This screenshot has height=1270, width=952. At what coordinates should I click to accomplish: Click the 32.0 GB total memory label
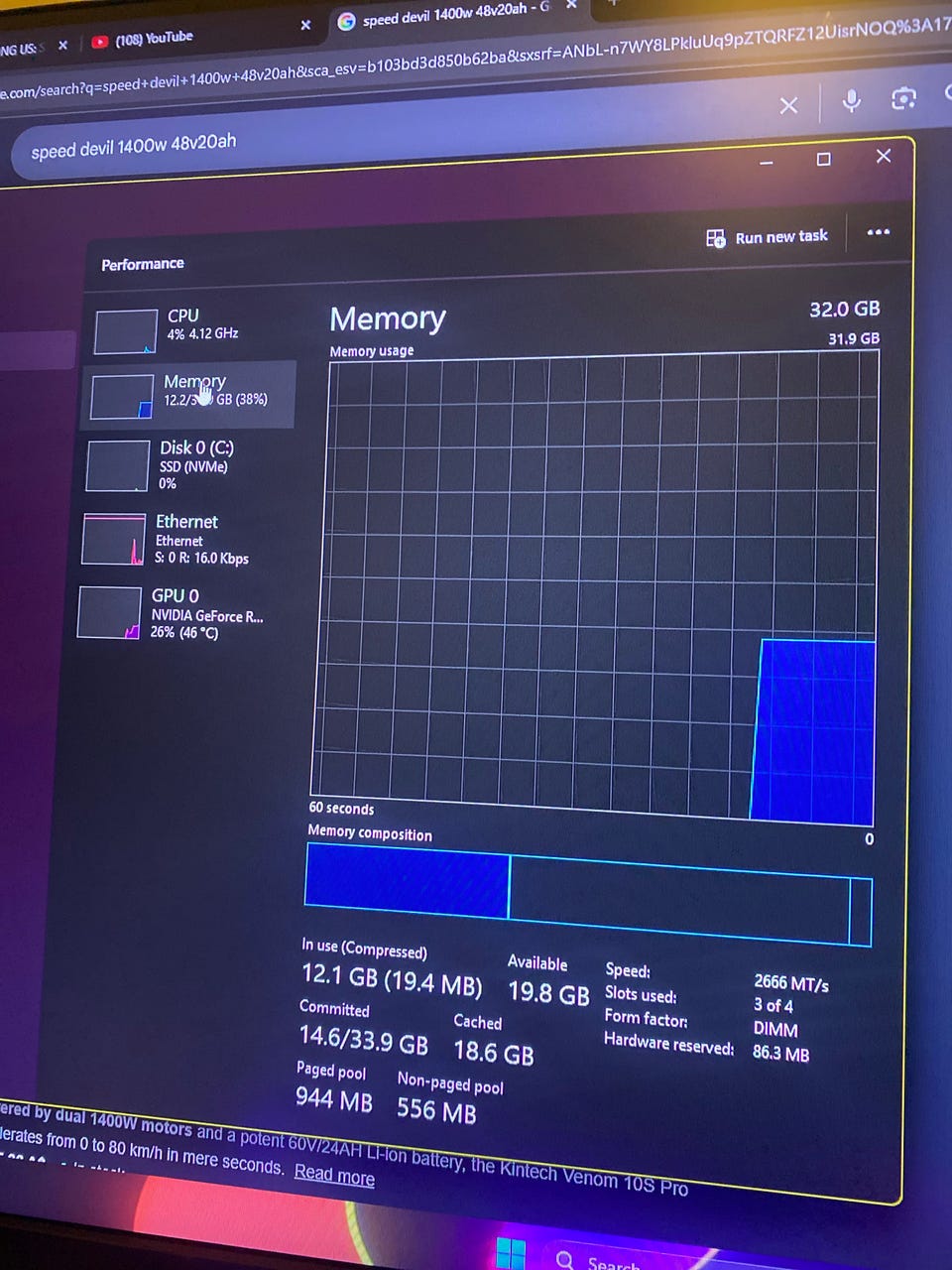844,309
